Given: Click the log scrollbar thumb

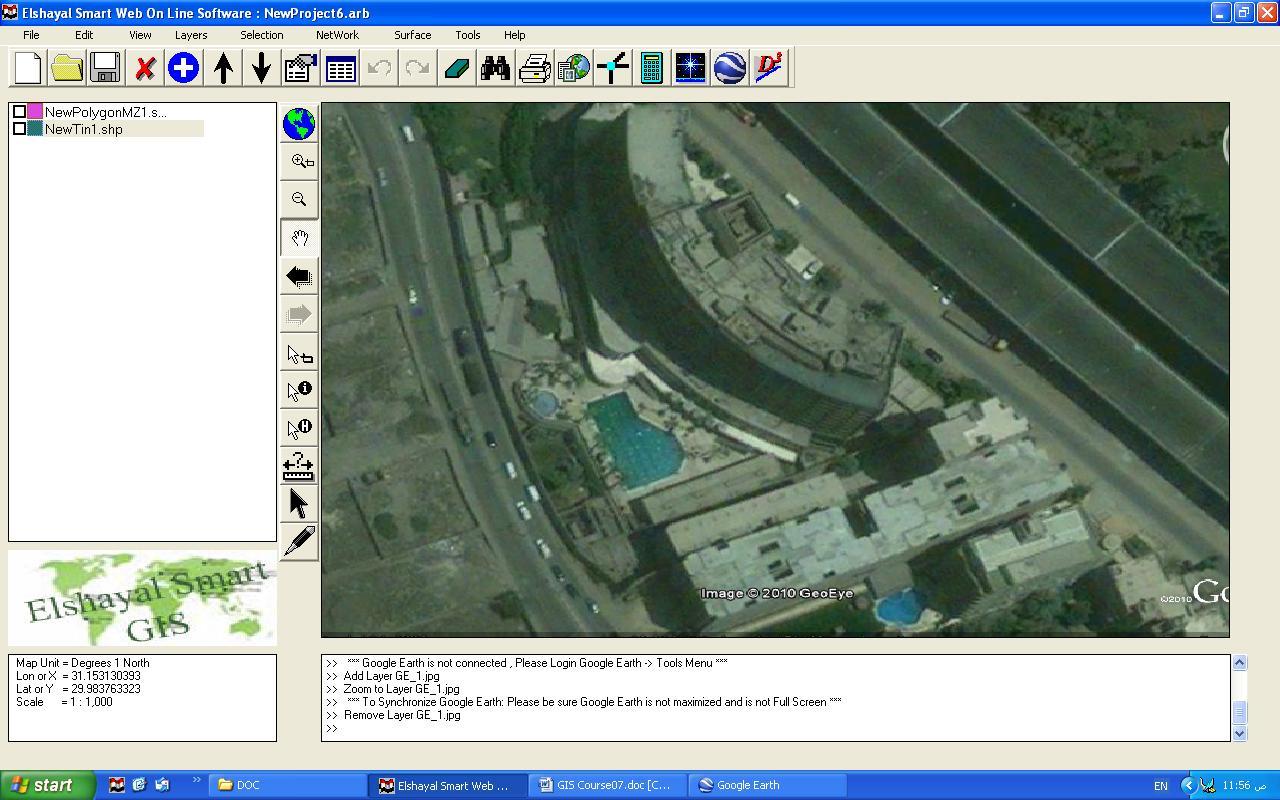Looking at the screenshot, I should coord(1240,712).
